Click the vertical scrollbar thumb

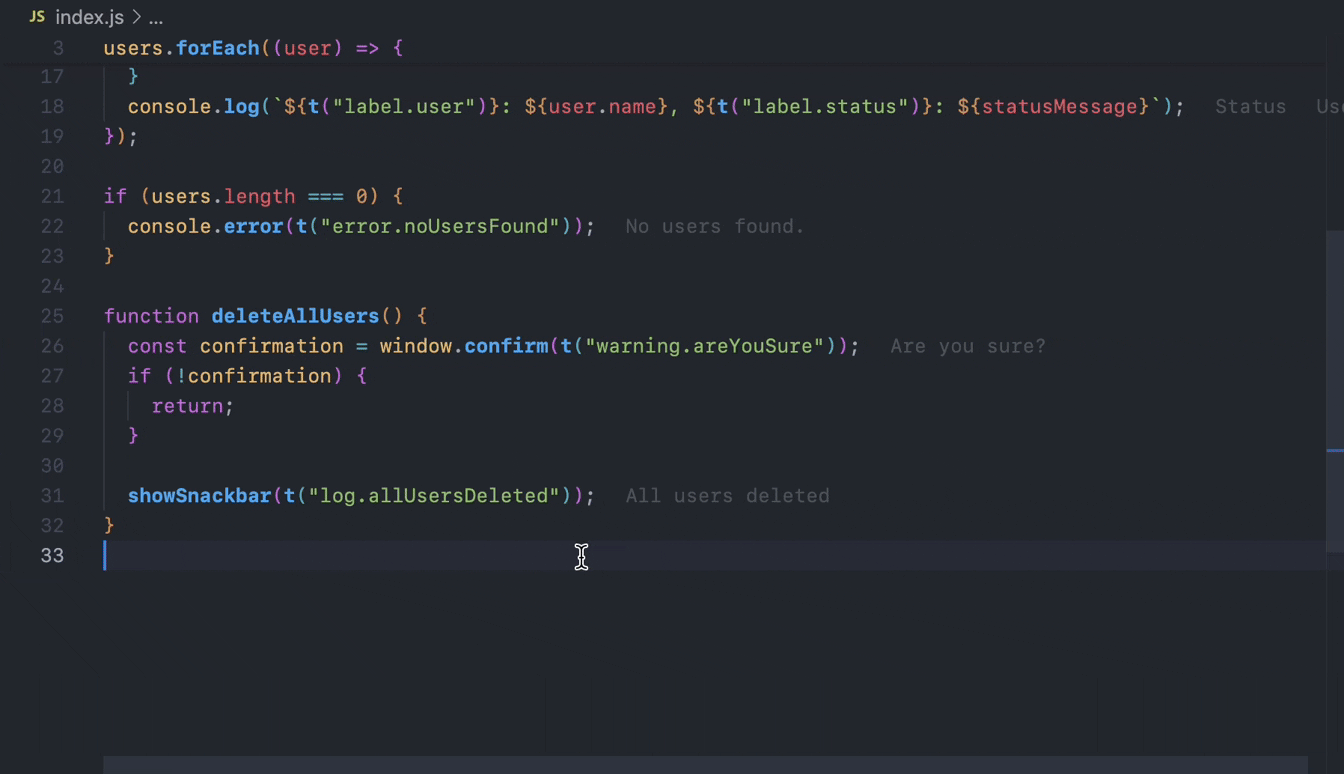pos(1335,390)
